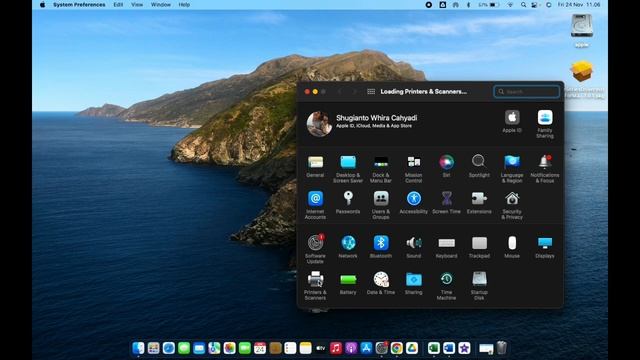Click the Search field in System Preferences

click(526, 91)
